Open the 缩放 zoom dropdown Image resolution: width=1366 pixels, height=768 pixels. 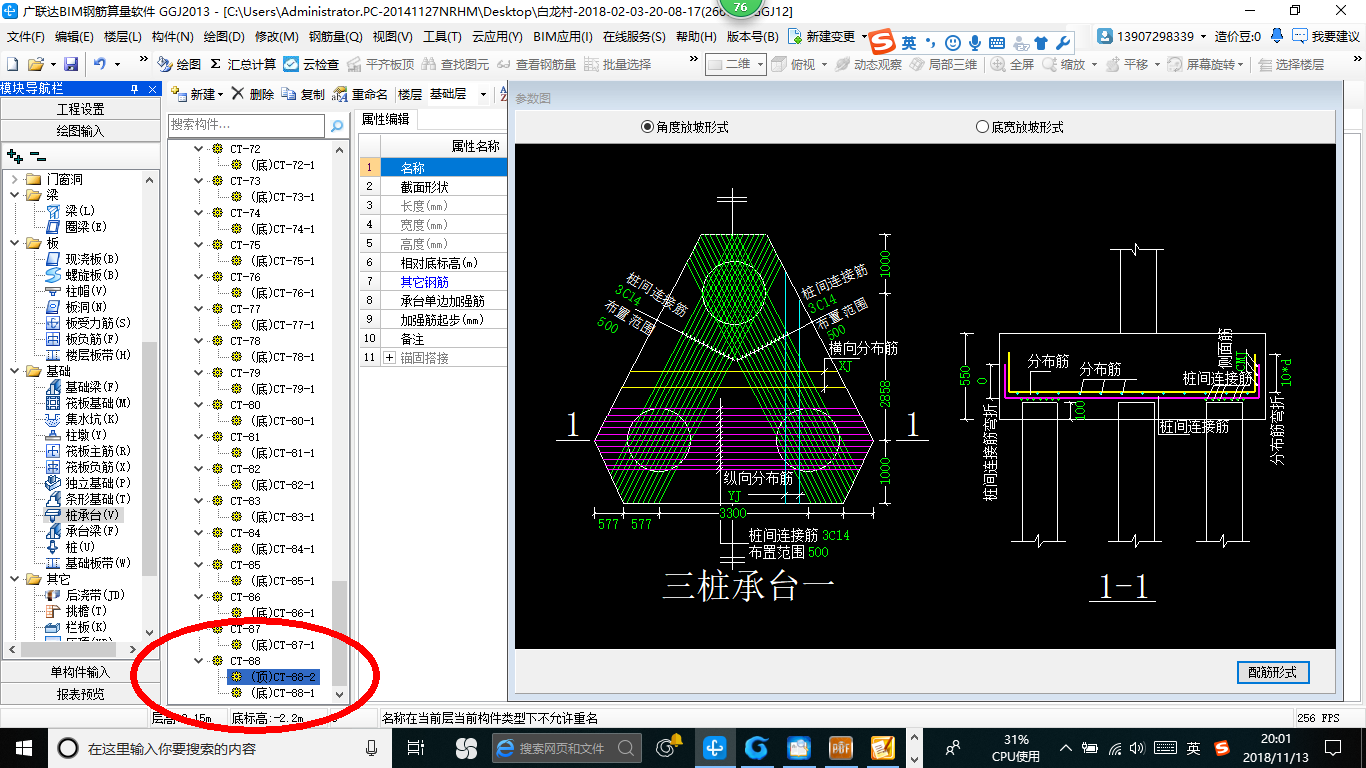(x=1092, y=64)
